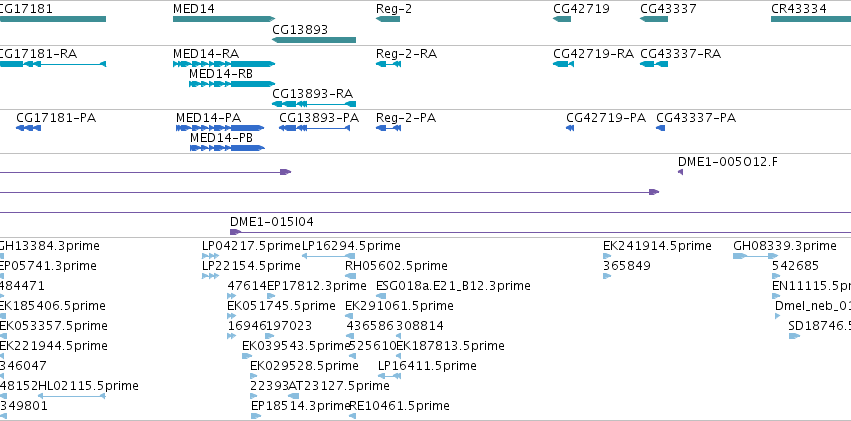Viewport: 851px width, 421px height.
Task: Click the EK051745.5prime EST label
Action: pos(281,306)
